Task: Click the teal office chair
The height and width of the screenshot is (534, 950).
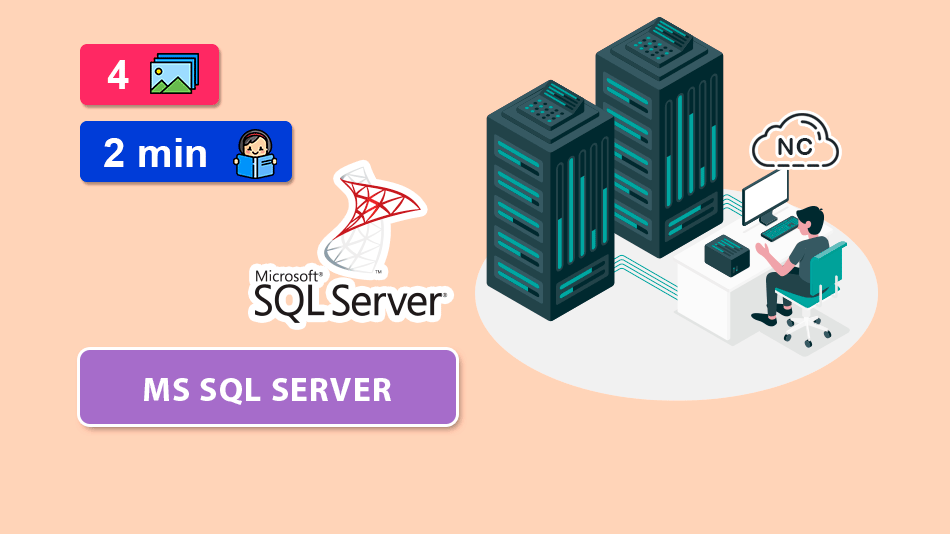Action: [812, 294]
